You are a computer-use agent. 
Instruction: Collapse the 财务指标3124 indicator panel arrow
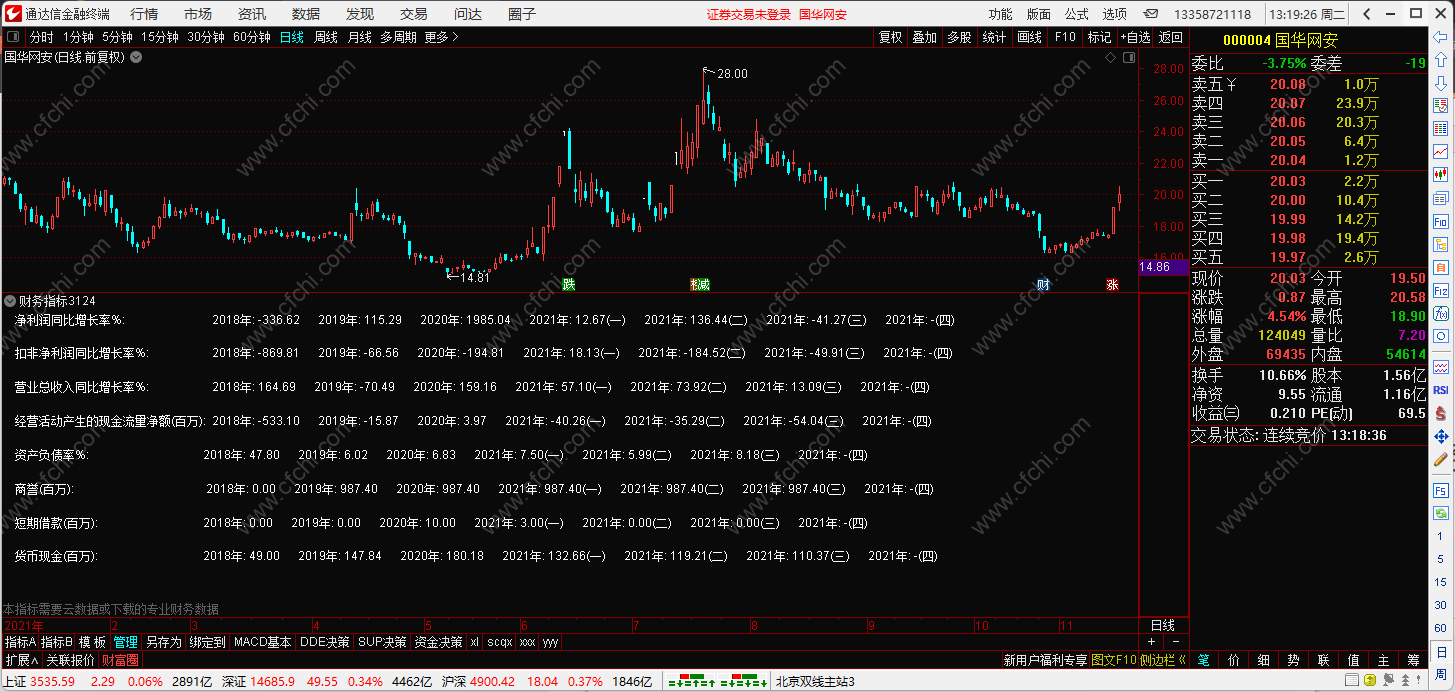click(x=10, y=300)
